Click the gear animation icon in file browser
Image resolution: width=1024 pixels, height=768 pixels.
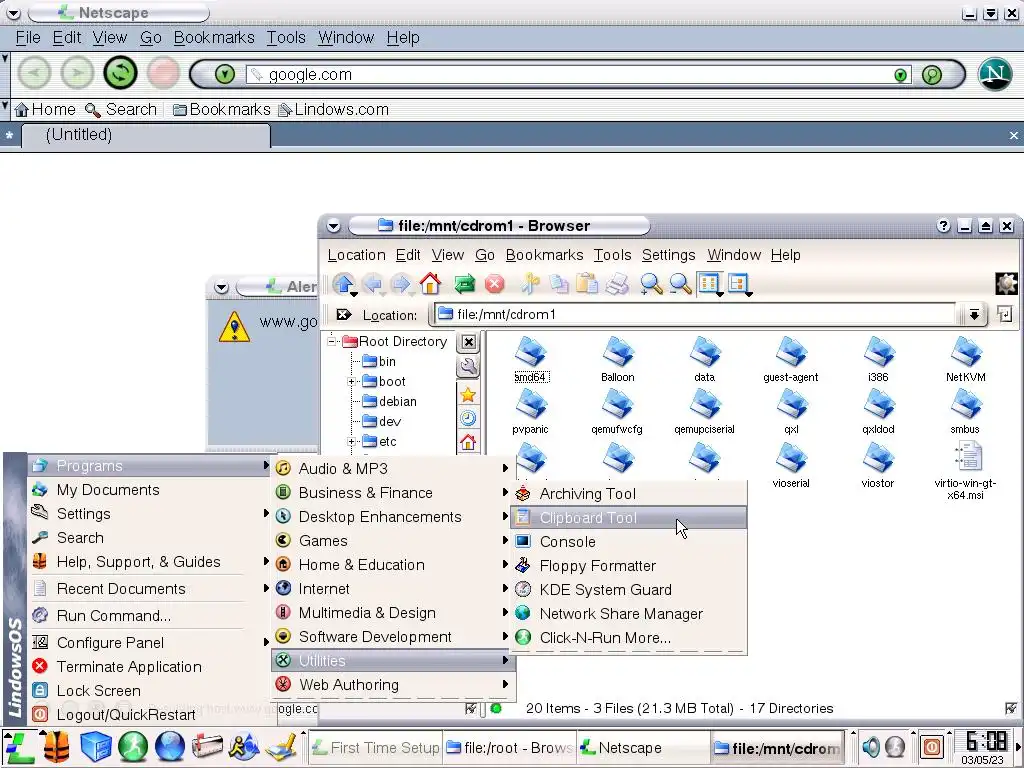[1006, 284]
